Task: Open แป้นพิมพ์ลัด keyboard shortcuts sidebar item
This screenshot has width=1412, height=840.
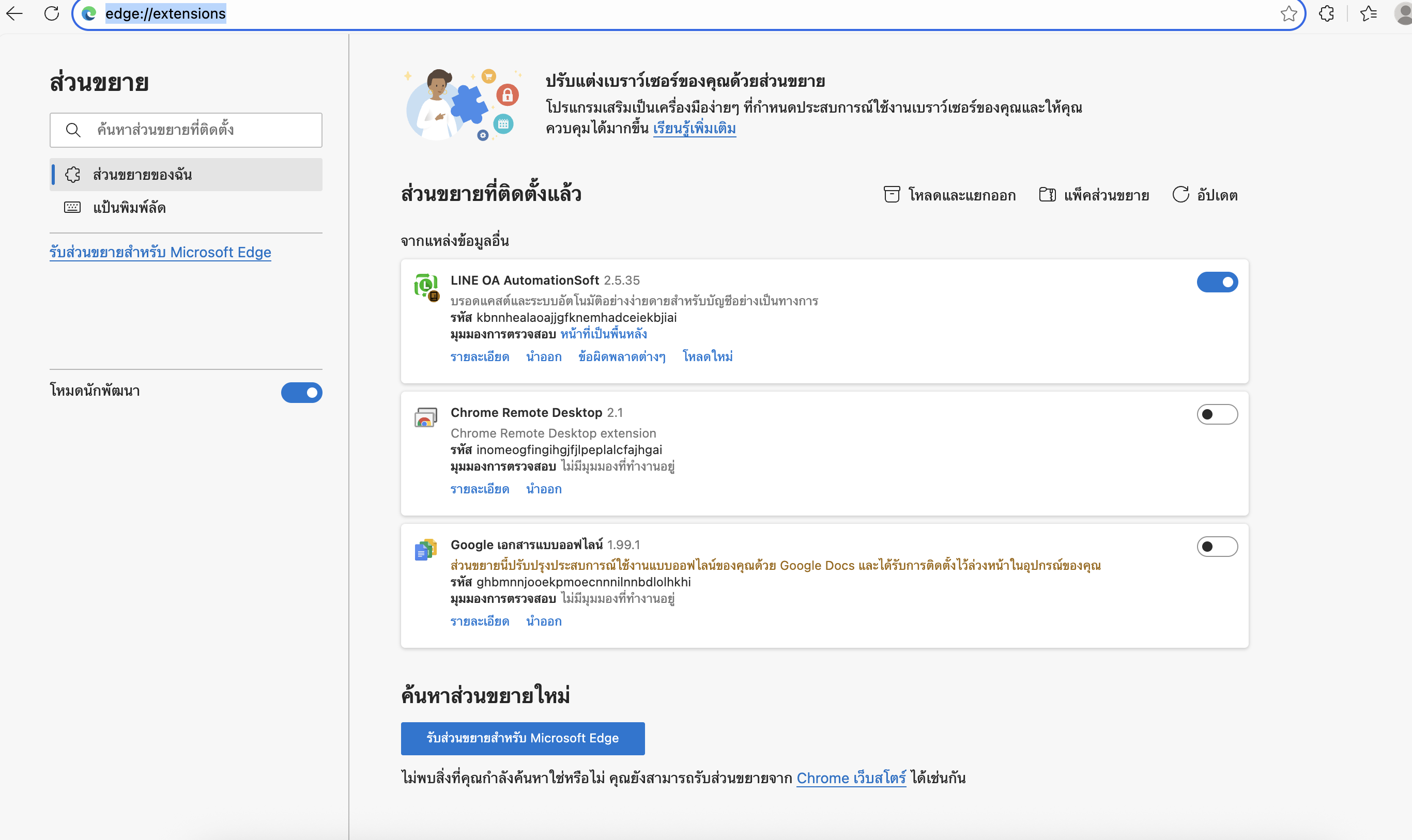Action: (129, 207)
